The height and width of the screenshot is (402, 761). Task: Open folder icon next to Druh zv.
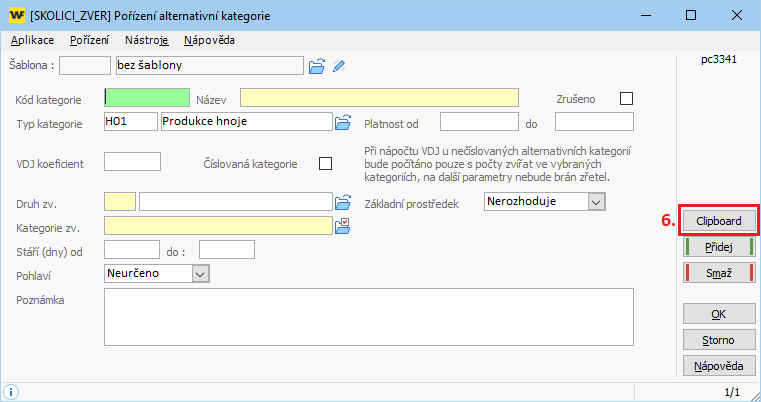343,201
